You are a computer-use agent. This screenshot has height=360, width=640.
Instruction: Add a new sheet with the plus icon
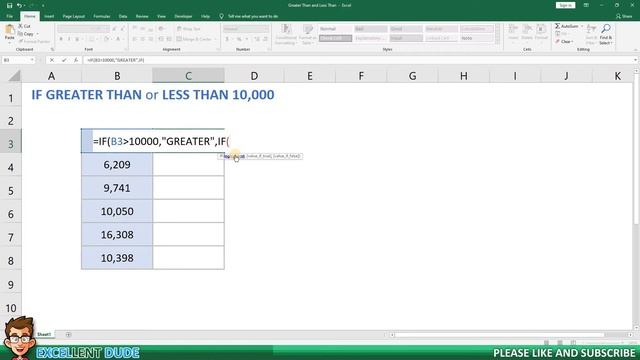click(68, 335)
